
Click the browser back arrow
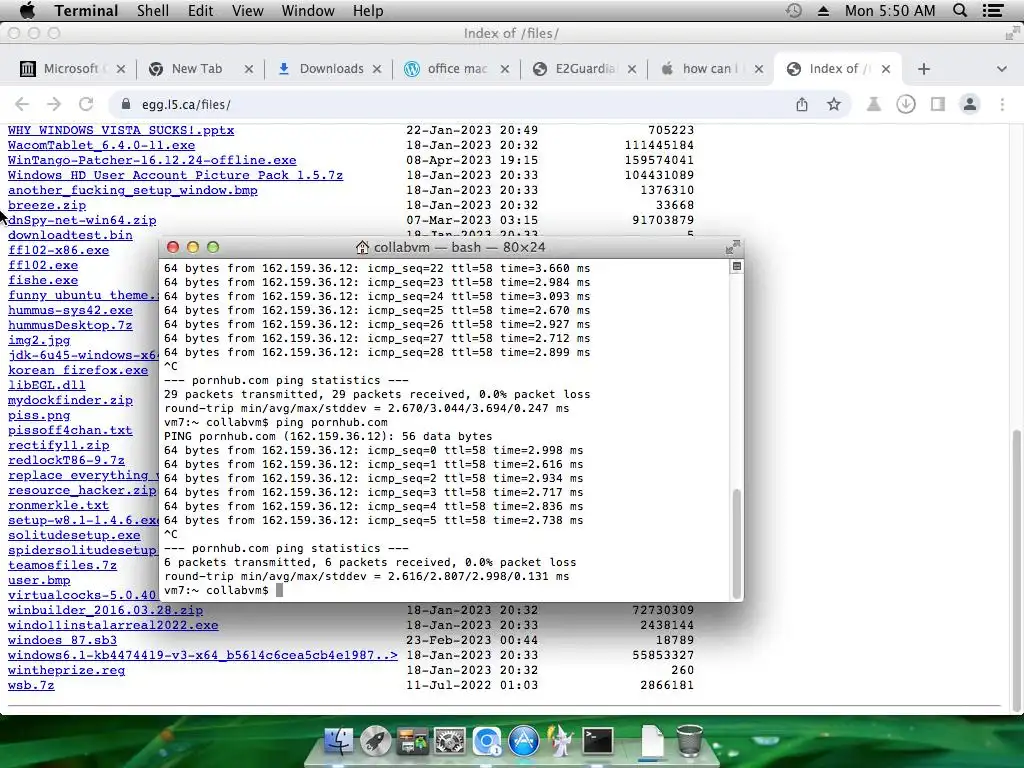(22, 104)
